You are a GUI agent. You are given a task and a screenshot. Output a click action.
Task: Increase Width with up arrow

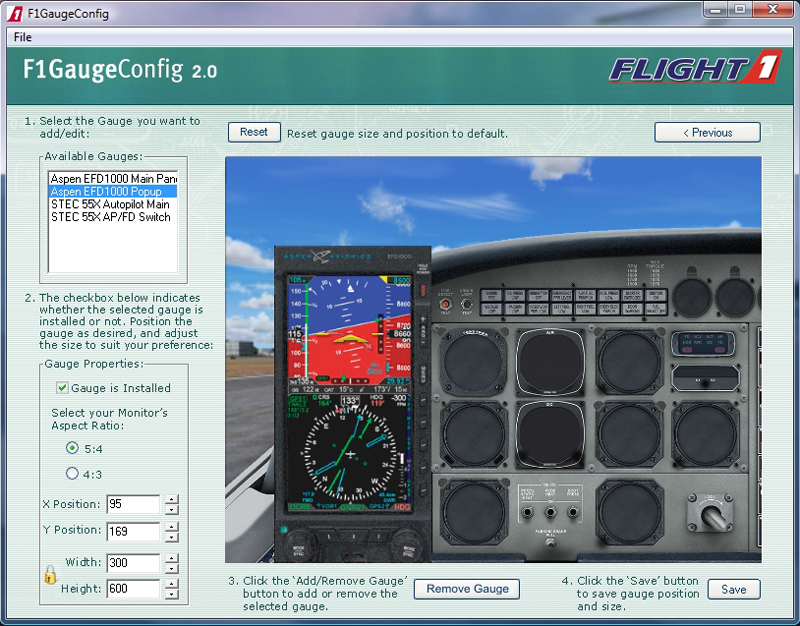pyautogui.click(x=172, y=558)
